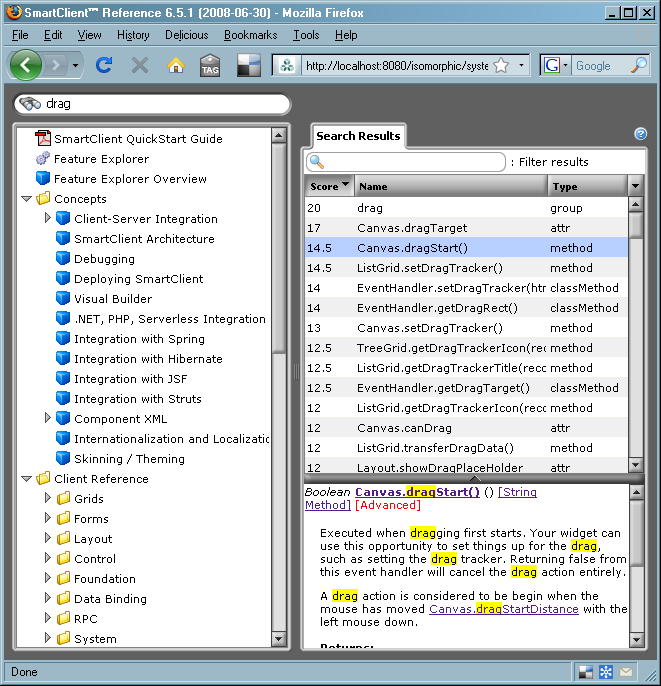The width and height of the screenshot is (661, 686).
Task: Click the Delicious TAG toolbar icon
Action: pos(209,66)
